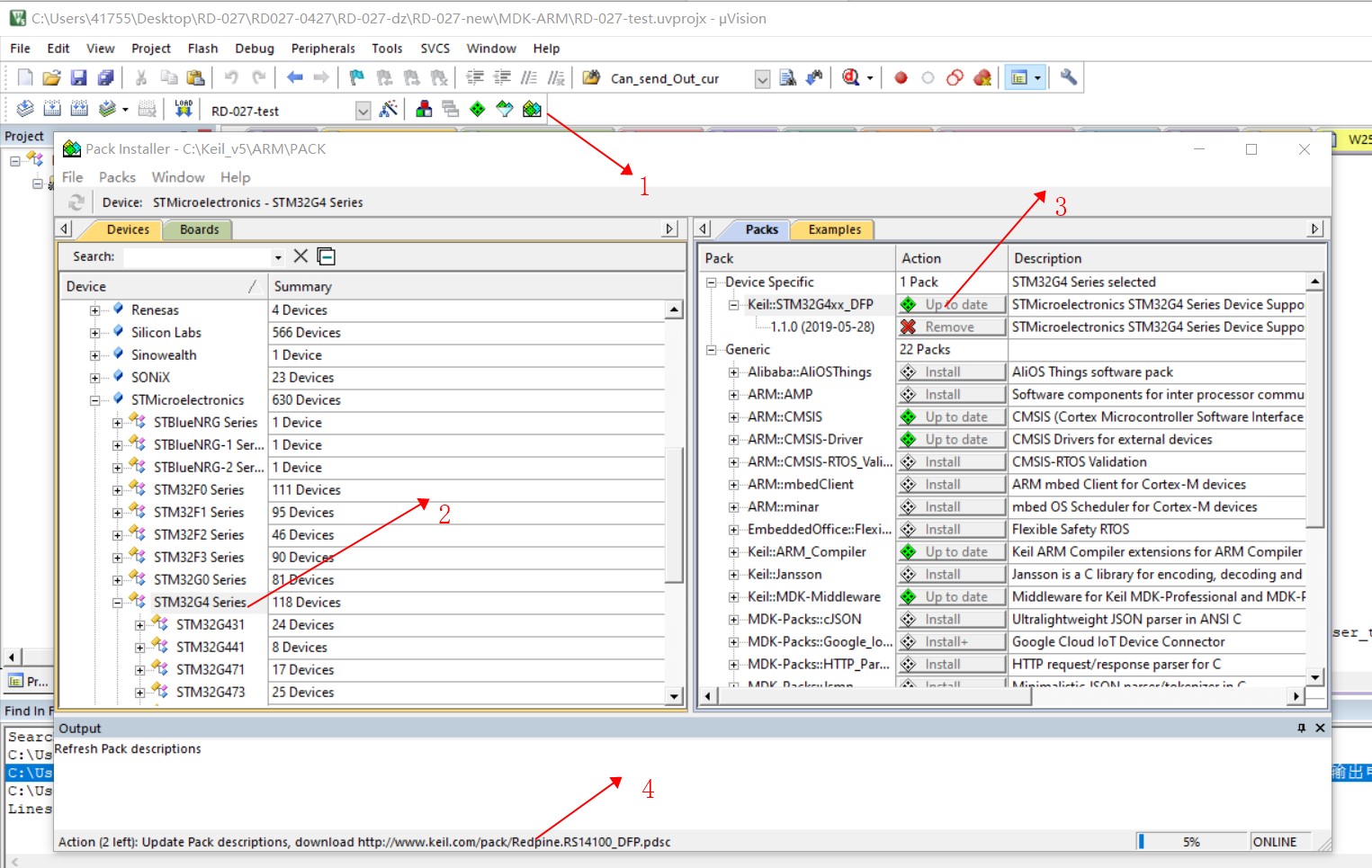Click the Download LOAD icon
1372x868 pixels.
[184, 110]
